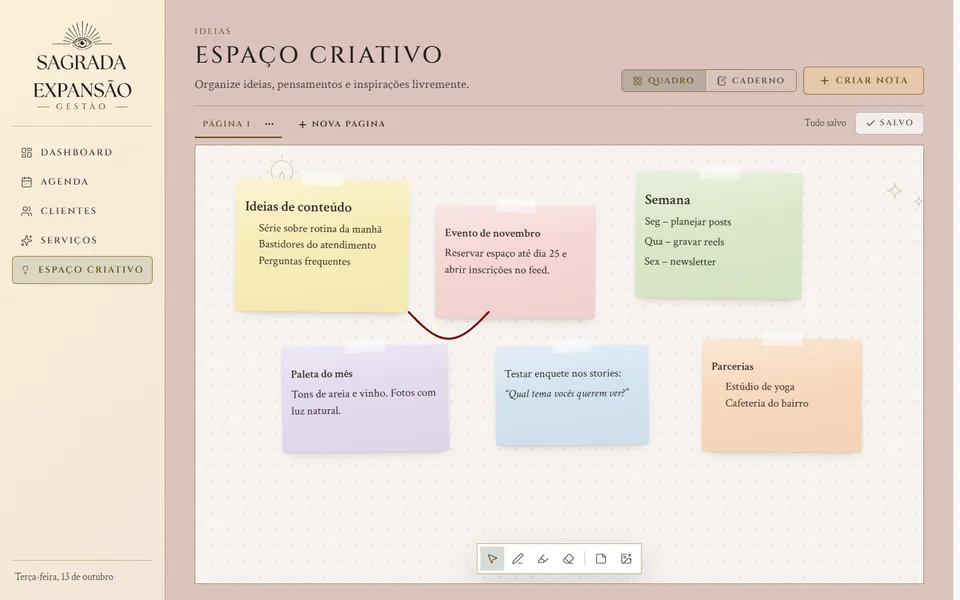Click 'Perguntas frequentes' line
Viewport: 960px width, 600px height.
point(304,261)
